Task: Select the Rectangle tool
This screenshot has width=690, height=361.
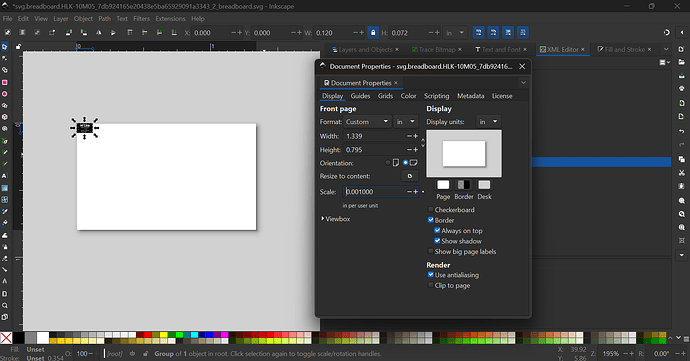Action: tap(5, 82)
